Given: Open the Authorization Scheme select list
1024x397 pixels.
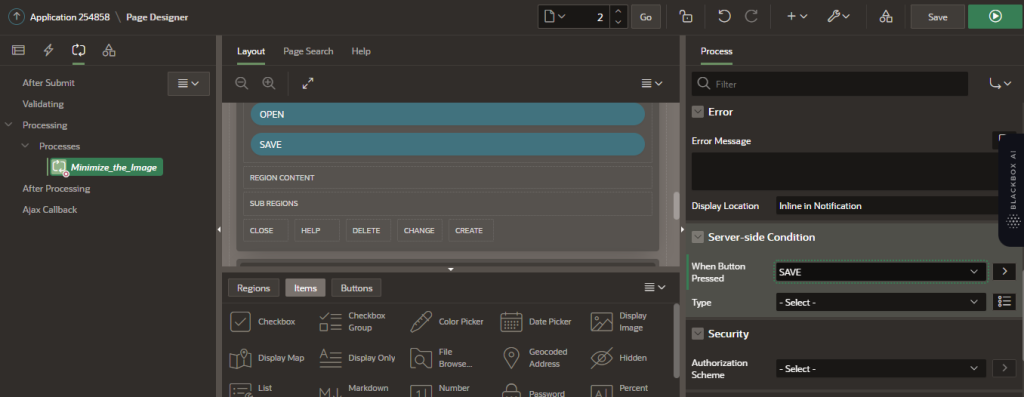Looking at the screenshot, I should [880, 368].
